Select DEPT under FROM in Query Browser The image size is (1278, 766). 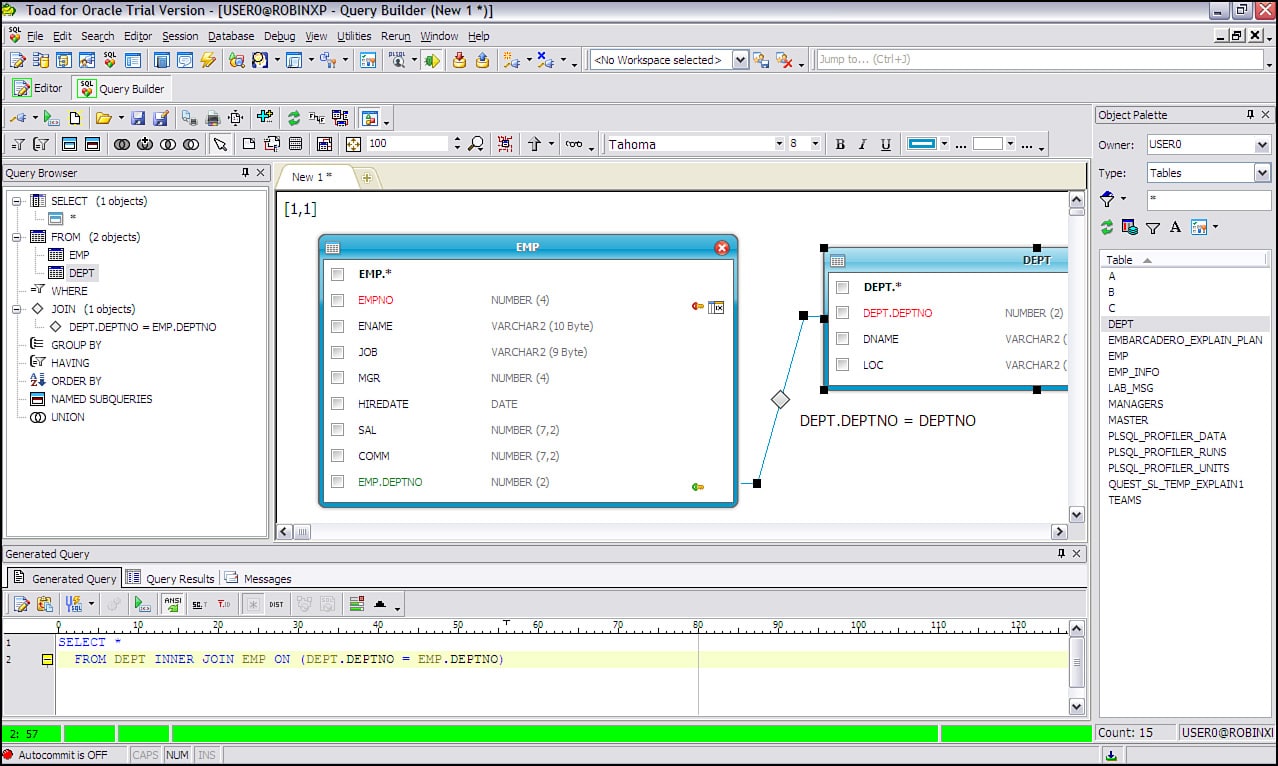pos(81,273)
